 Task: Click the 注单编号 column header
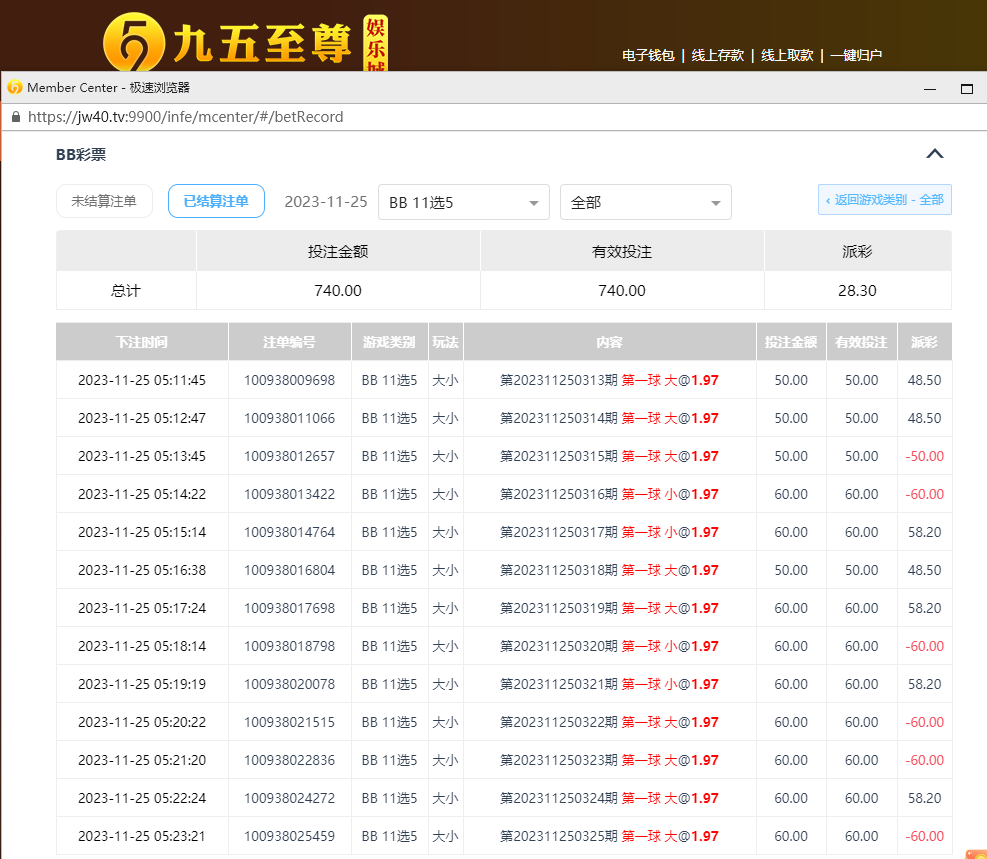tap(290, 342)
